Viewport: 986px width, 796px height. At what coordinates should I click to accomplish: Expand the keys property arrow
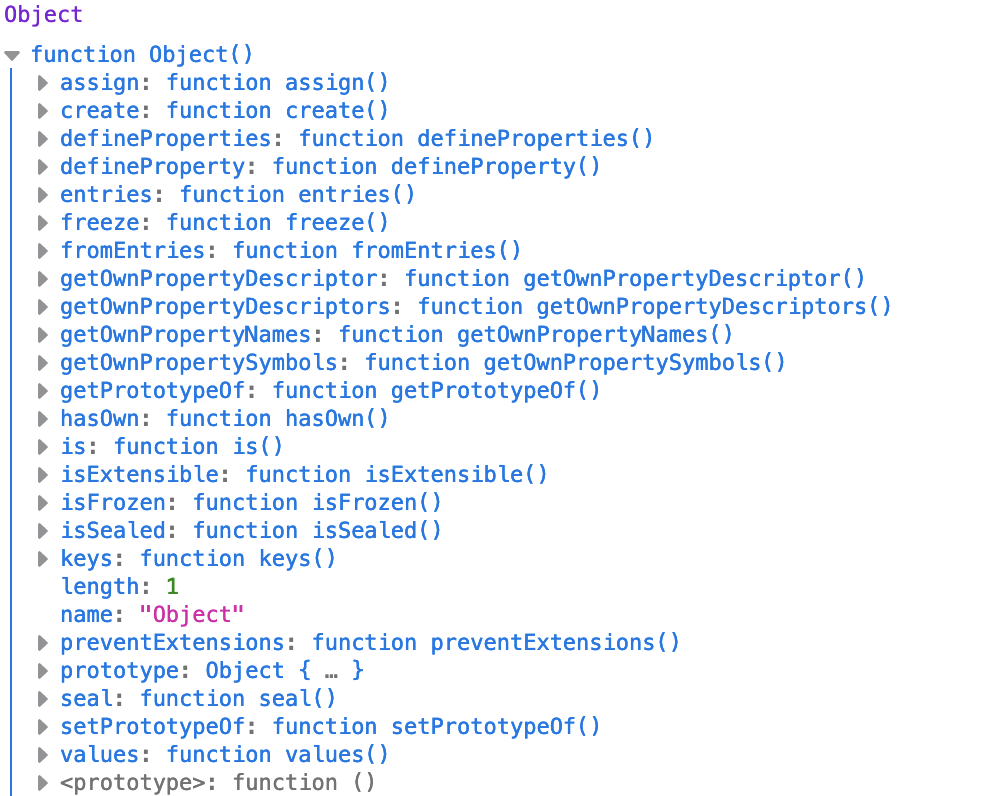click(43, 559)
